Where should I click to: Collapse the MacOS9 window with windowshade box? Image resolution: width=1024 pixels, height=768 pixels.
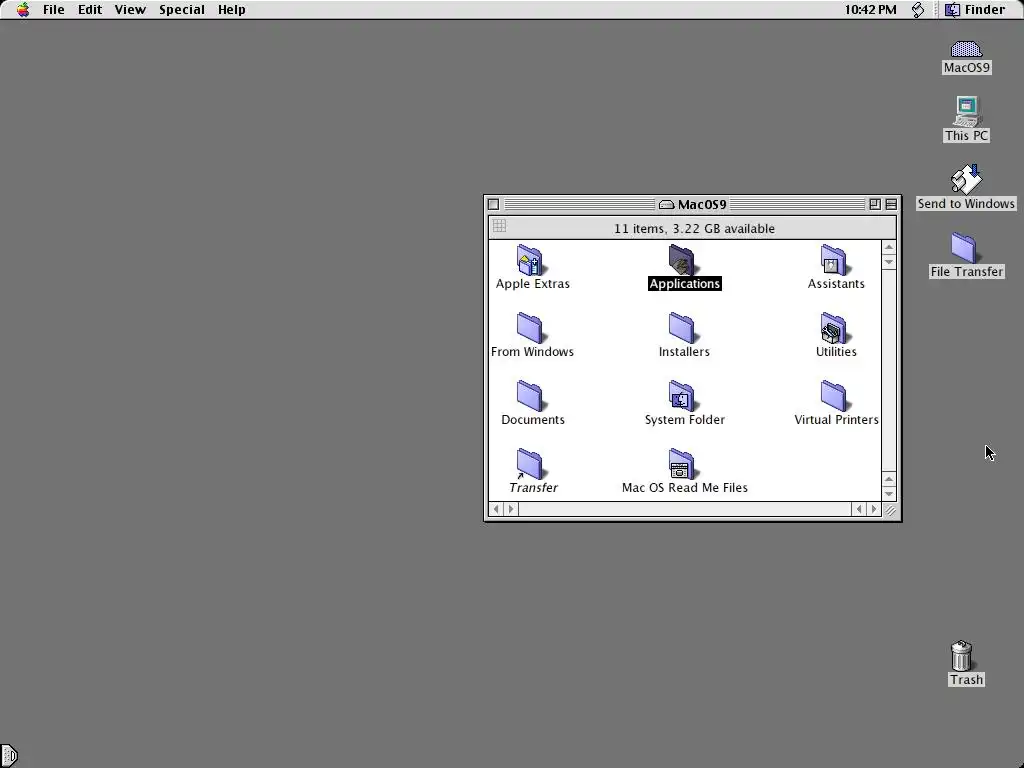891,204
